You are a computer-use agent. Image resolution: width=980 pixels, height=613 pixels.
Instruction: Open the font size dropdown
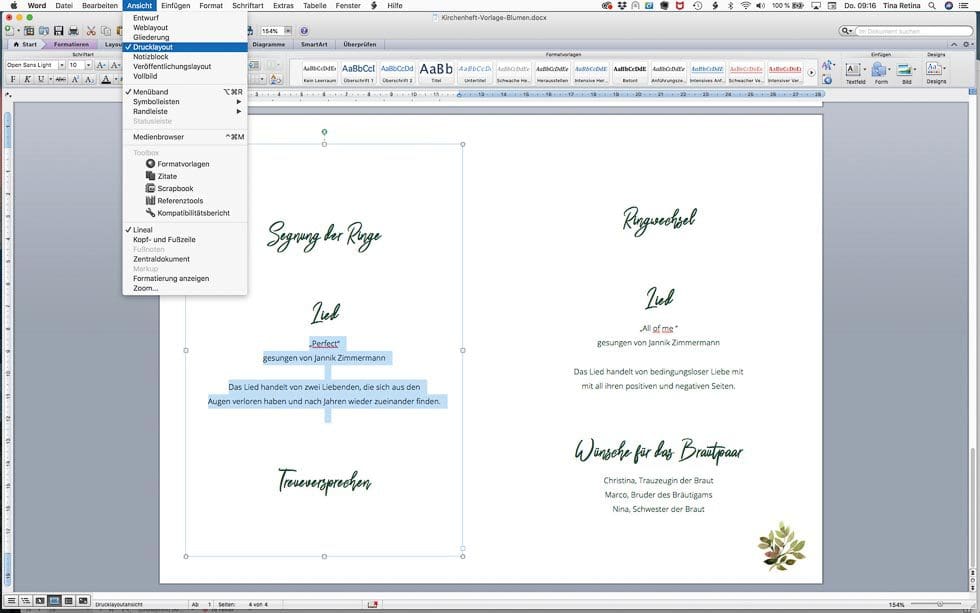click(87, 65)
